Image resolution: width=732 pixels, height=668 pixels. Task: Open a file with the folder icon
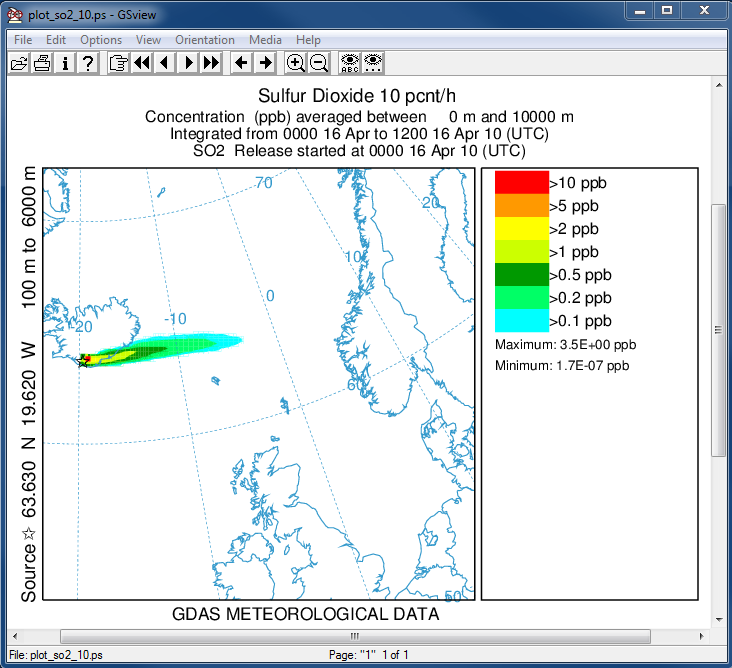click(x=19, y=63)
